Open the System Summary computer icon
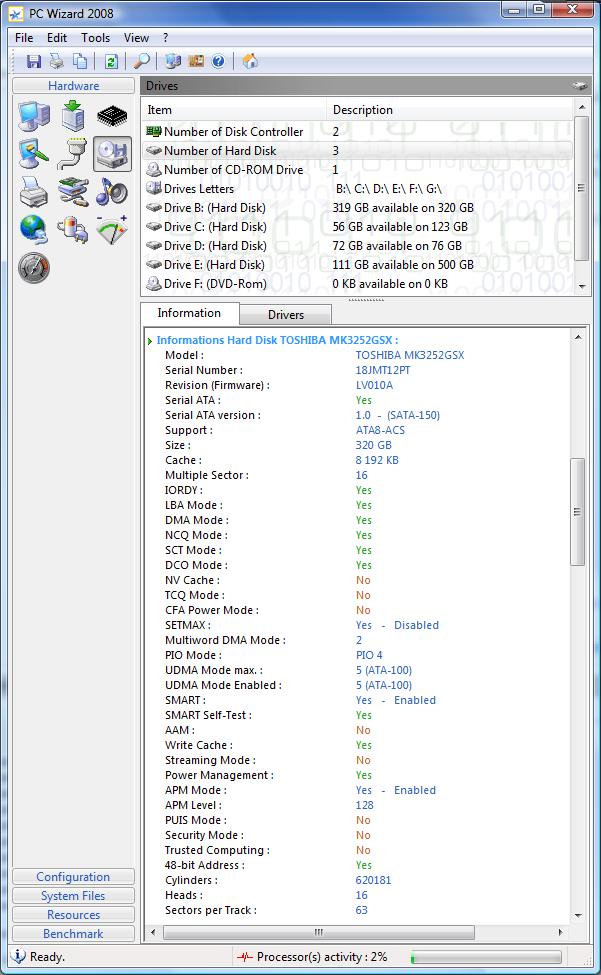 click(x=34, y=116)
